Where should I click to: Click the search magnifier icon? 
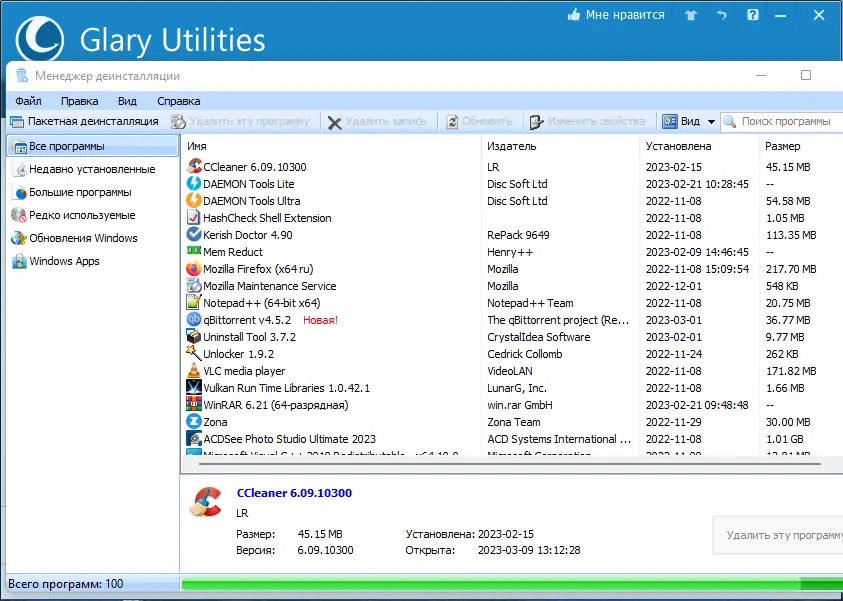pyautogui.click(x=730, y=121)
